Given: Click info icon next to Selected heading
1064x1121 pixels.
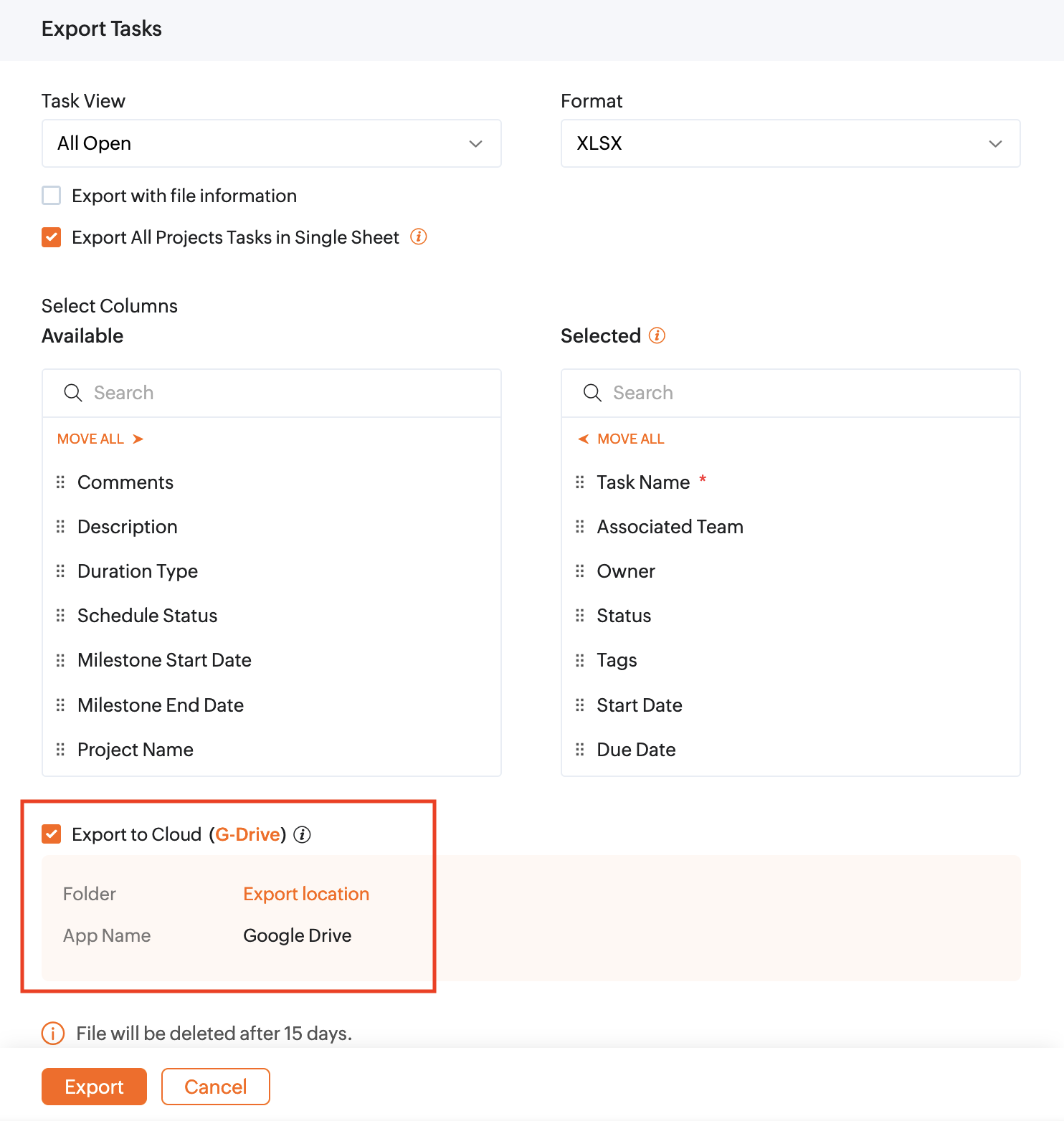Looking at the screenshot, I should pos(657,335).
